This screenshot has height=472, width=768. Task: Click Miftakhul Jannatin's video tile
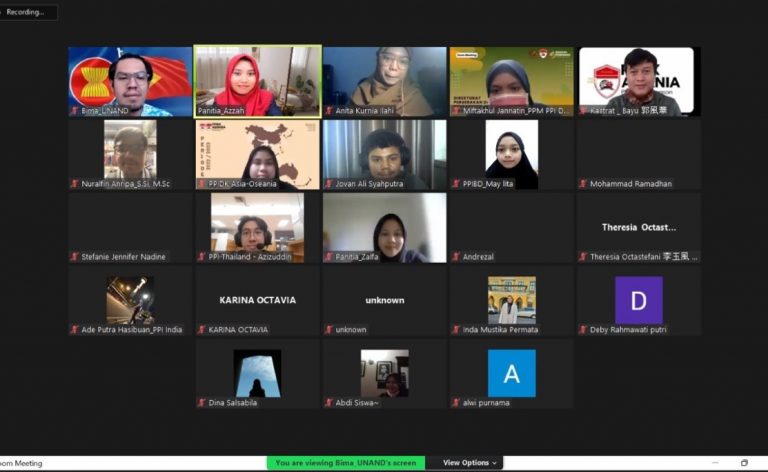tap(511, 76)
